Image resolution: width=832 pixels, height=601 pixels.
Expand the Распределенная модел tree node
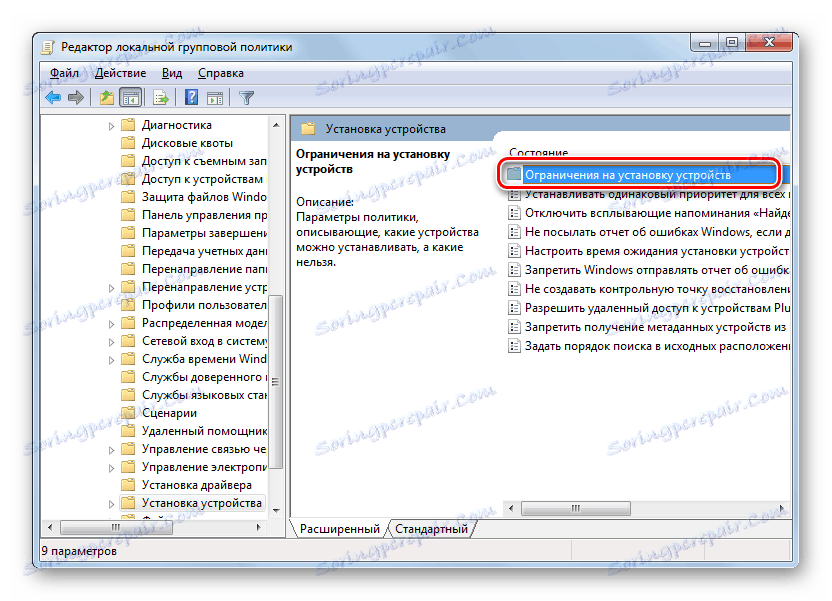pyautogui.click(x=111, y=324)
